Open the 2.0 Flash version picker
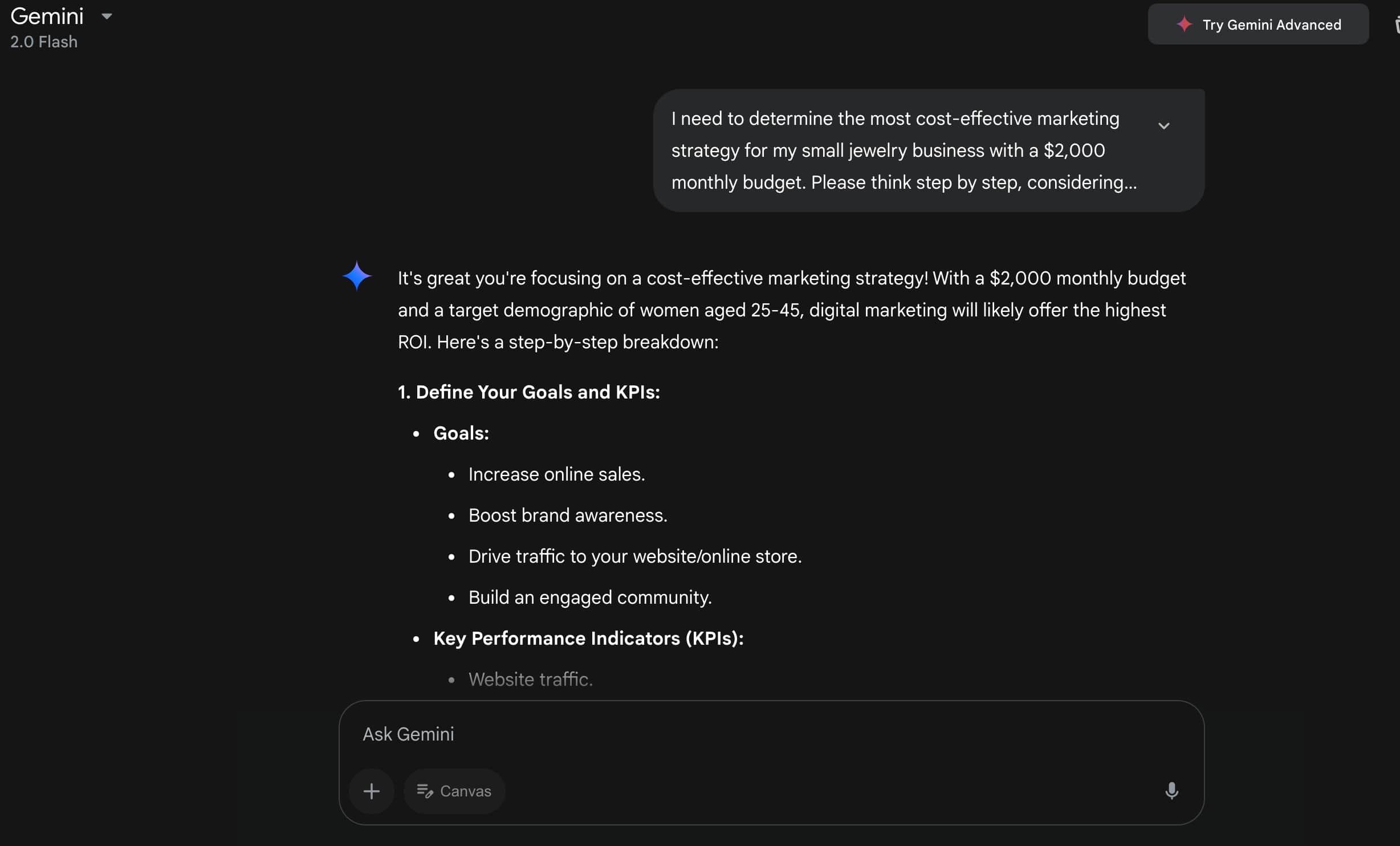Viewport: 1400px width, 846px height. point(43,41)
